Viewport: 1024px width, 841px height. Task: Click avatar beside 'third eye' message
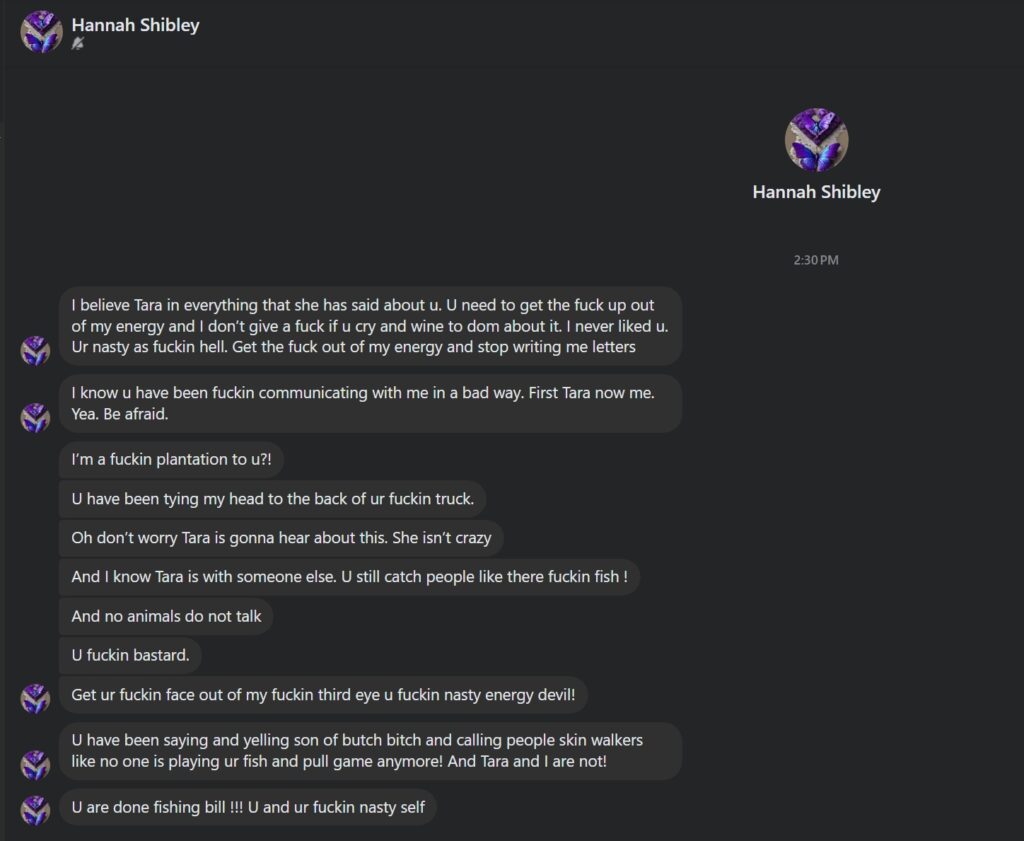tap(35, 699)
